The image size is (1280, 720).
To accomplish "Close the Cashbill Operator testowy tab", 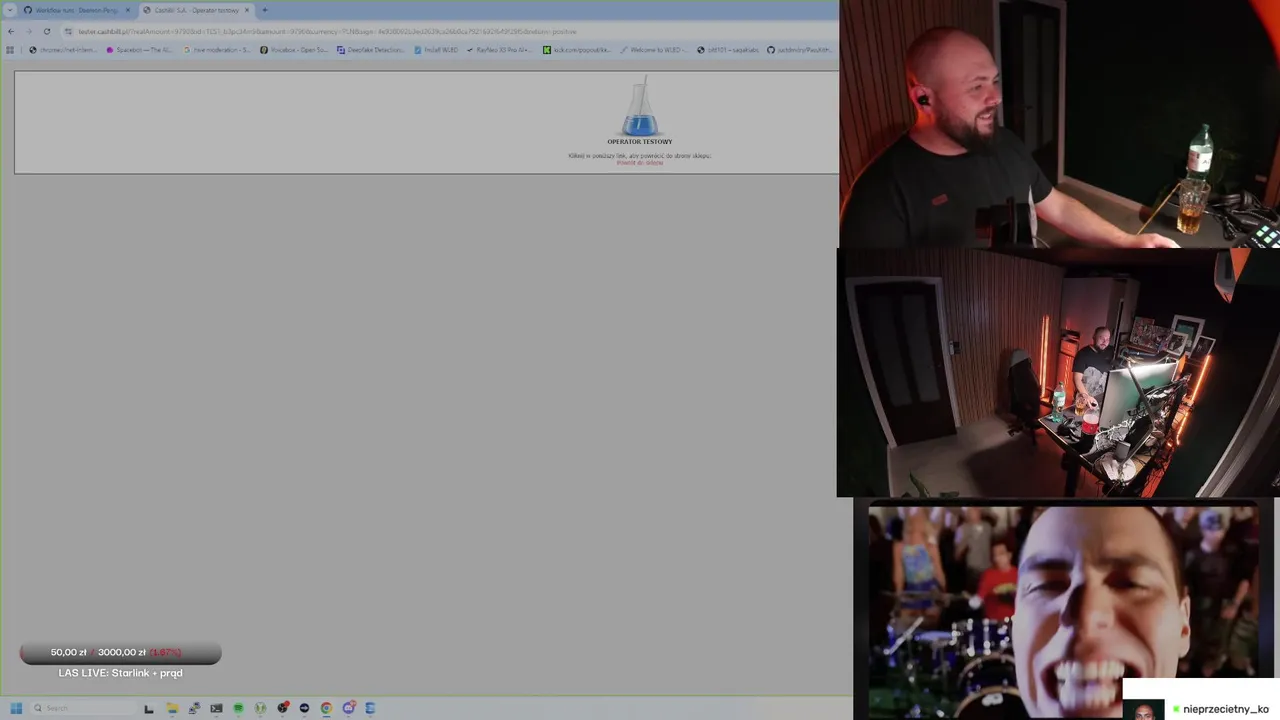I will coord(247,10).
